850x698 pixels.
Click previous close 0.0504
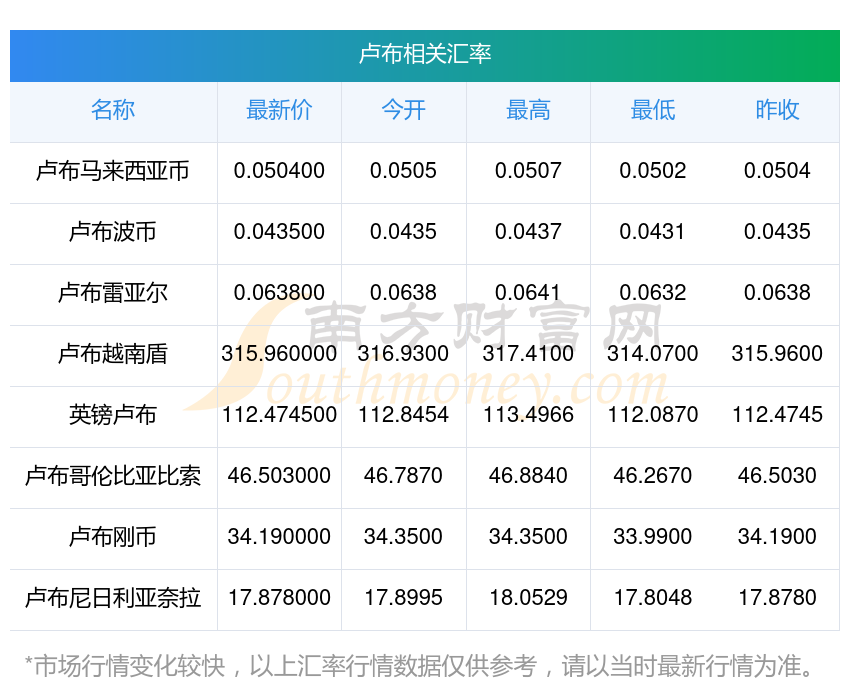pyautogui.click(x=777, y=171)
